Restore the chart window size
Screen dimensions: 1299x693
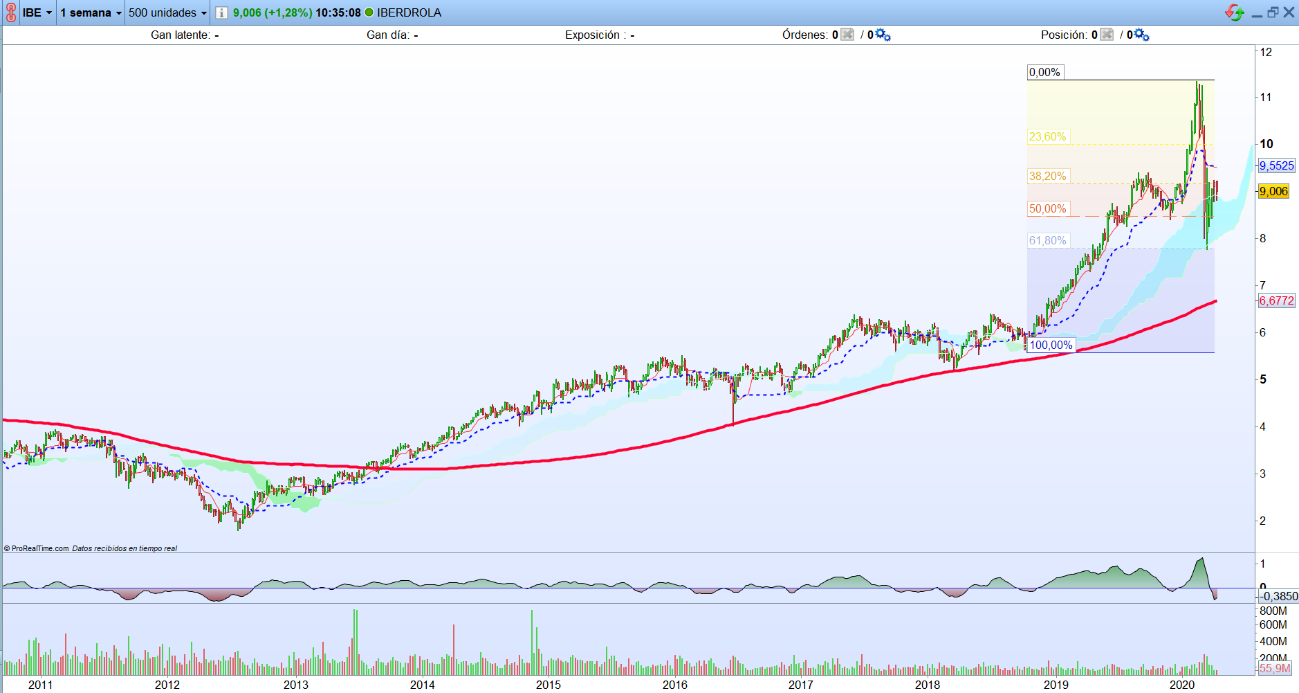click(x=1273, y=13)
